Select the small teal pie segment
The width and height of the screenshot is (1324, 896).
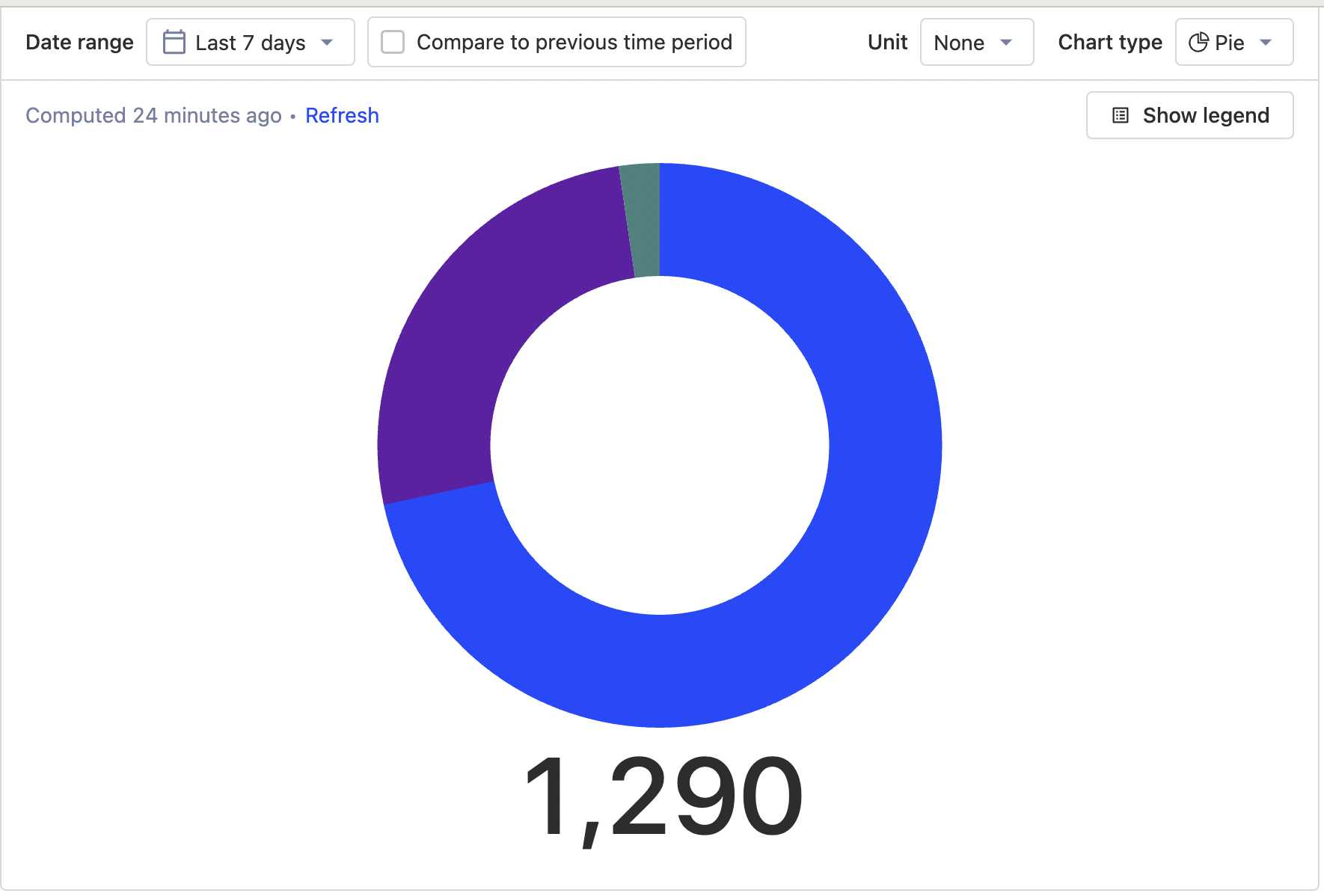click(643, 221)
